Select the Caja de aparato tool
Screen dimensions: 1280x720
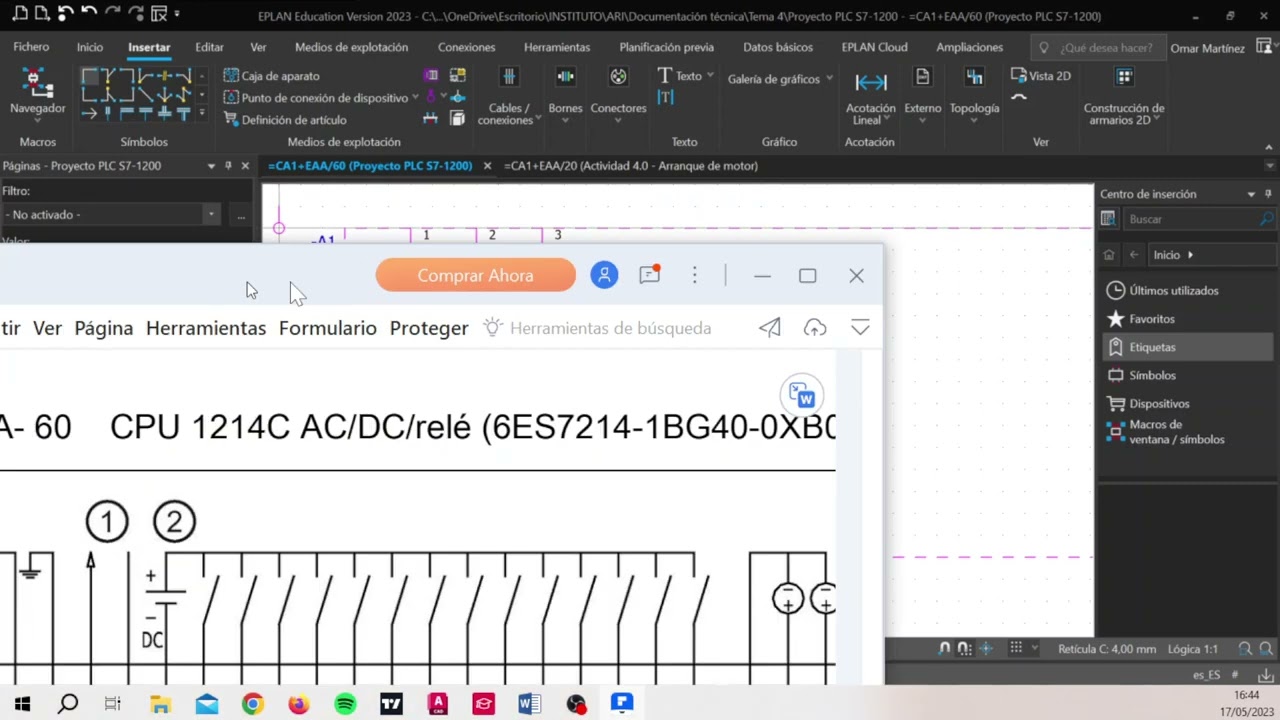(271, 76)
